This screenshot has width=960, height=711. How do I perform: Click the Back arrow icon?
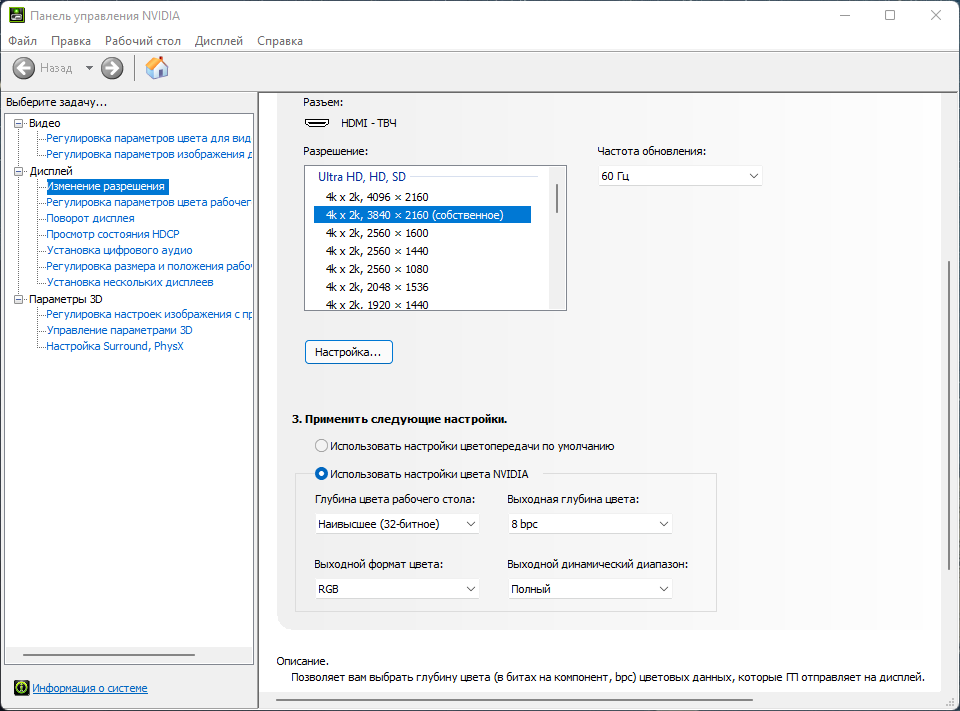coord(24,68)
